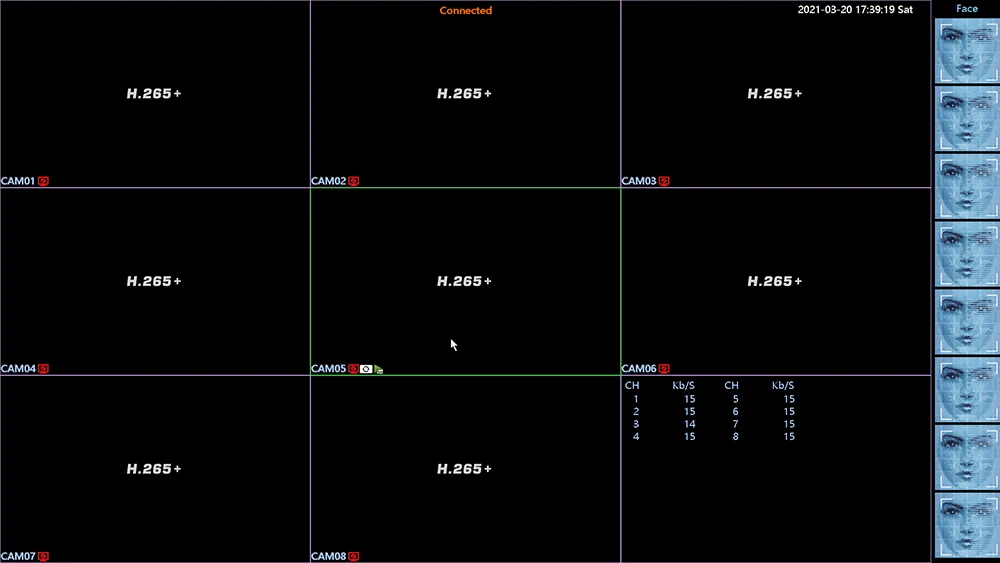Click the white snapshot camera icon on CAM05
Viewport: 1000px width, 563px height.
[366, 369]
